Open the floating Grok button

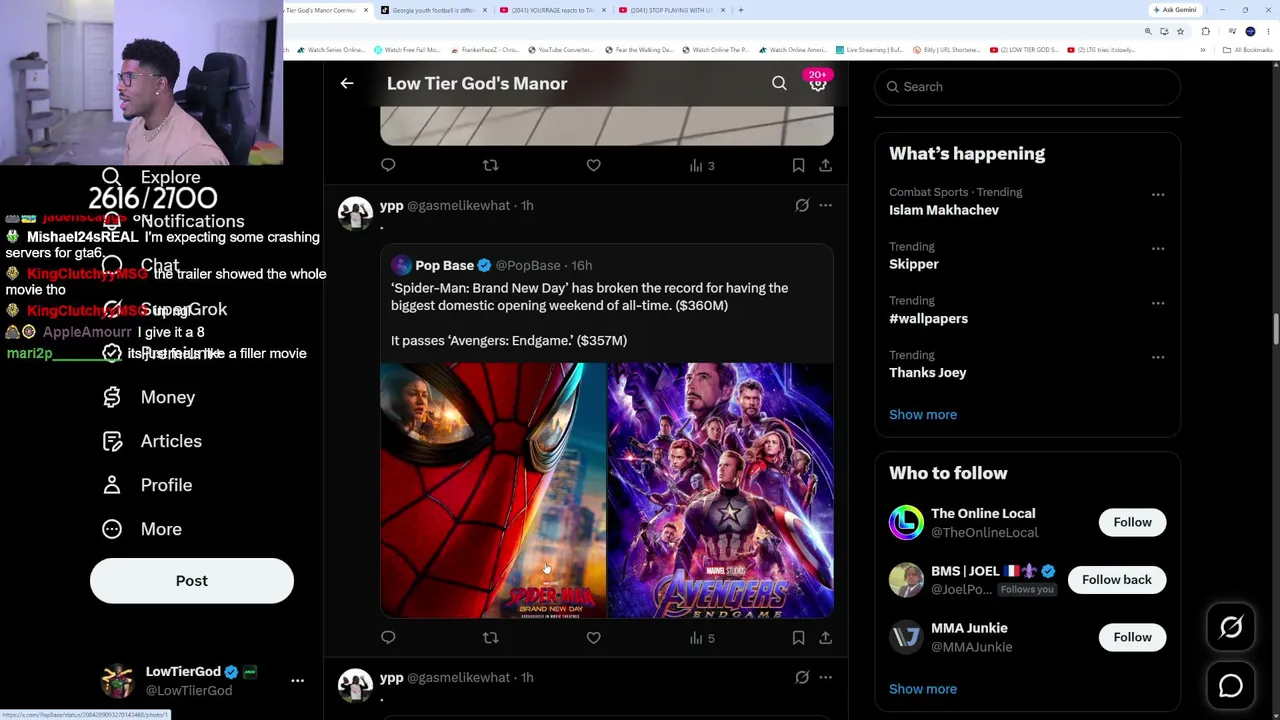pyautogui.click(x=1231, y=627)
